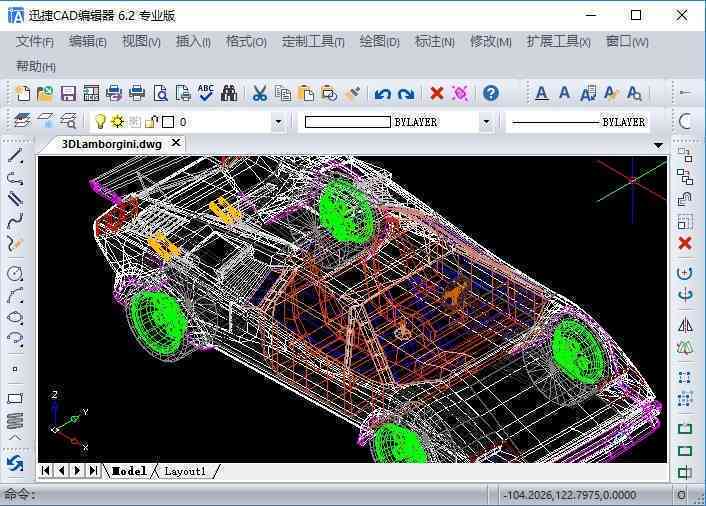Image resolution: width=706 pixels, height=506 pixels.
Task: Select the 3DLamborgini.dwg tab
Action: pos(112,144)
